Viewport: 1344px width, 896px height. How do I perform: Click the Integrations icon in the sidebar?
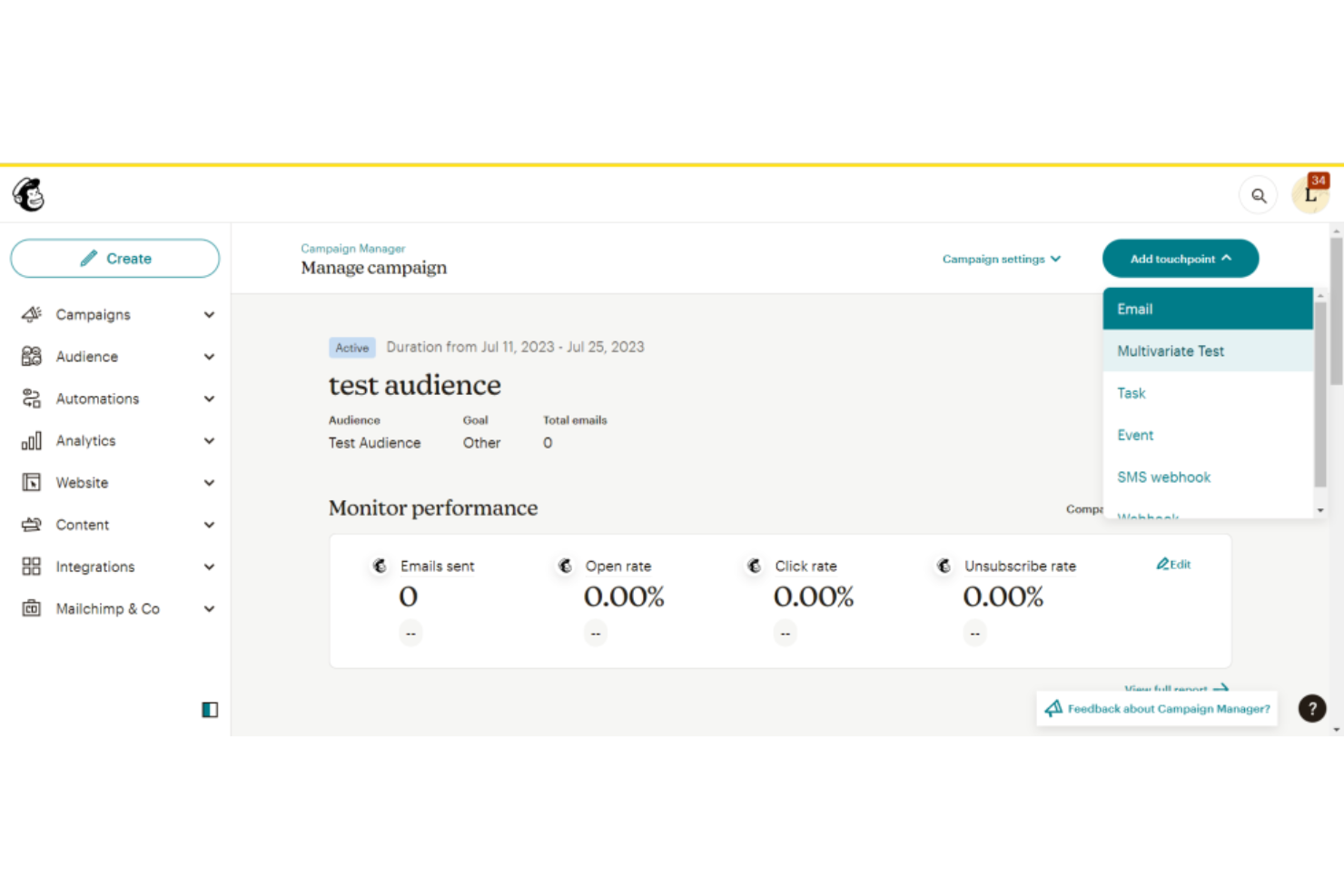pos(31,566)
